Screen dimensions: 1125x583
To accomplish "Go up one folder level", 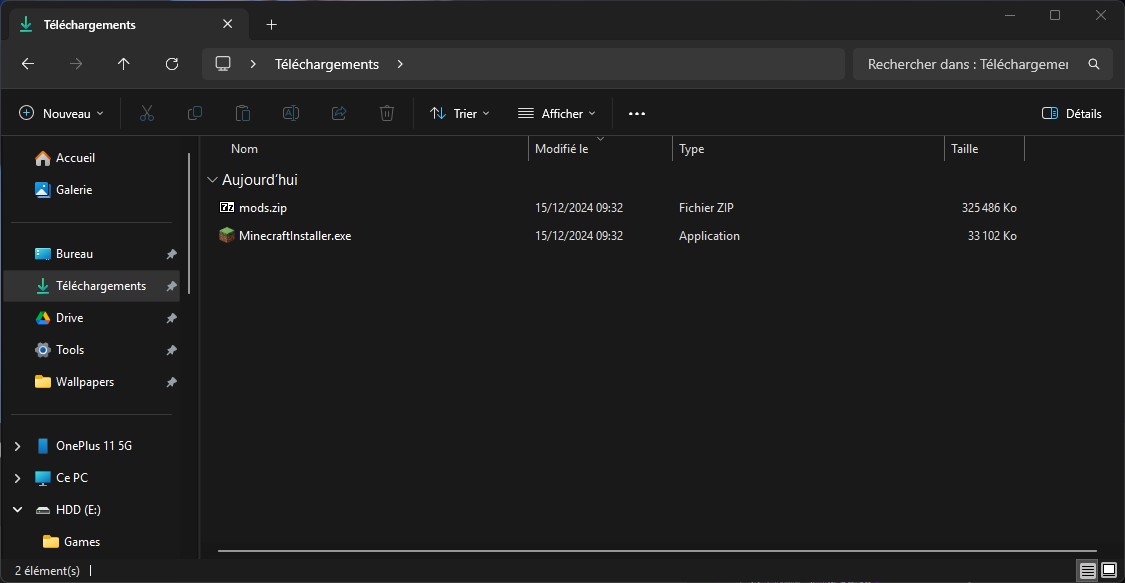I will point(124,64).
